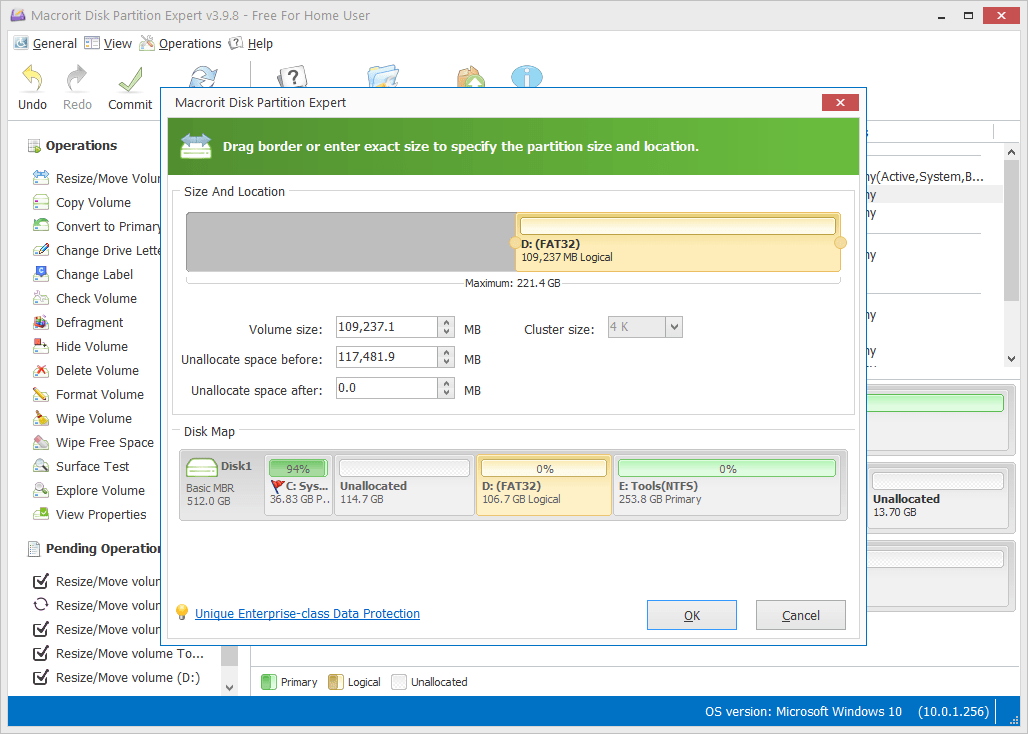Click Unallocate space after input field

[x=387, y=388]
